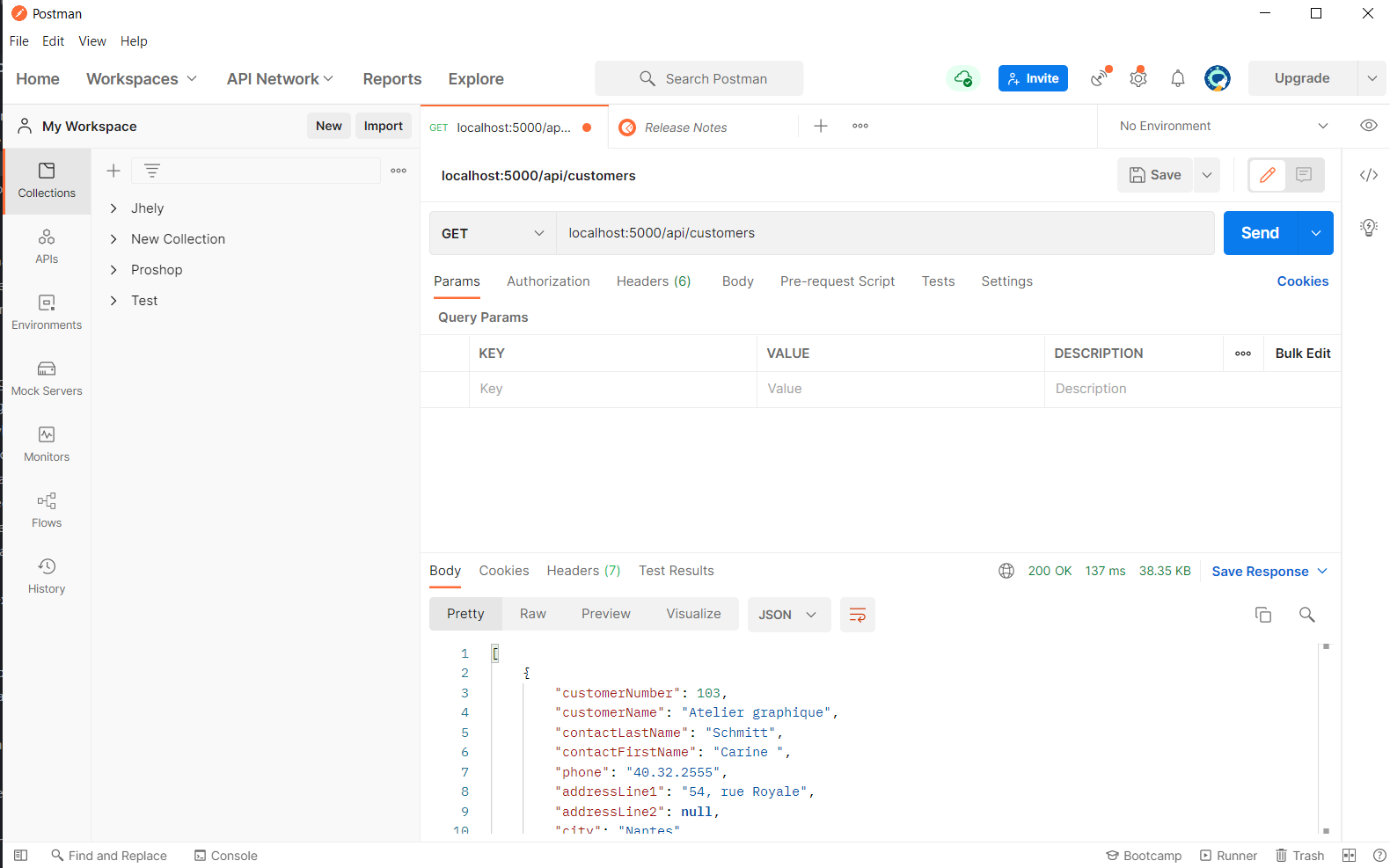Screen dimensions: 1390x868
Task: Open the Send button dropdown arrow
Action: pyautogui.click(x=1316, y=233)
